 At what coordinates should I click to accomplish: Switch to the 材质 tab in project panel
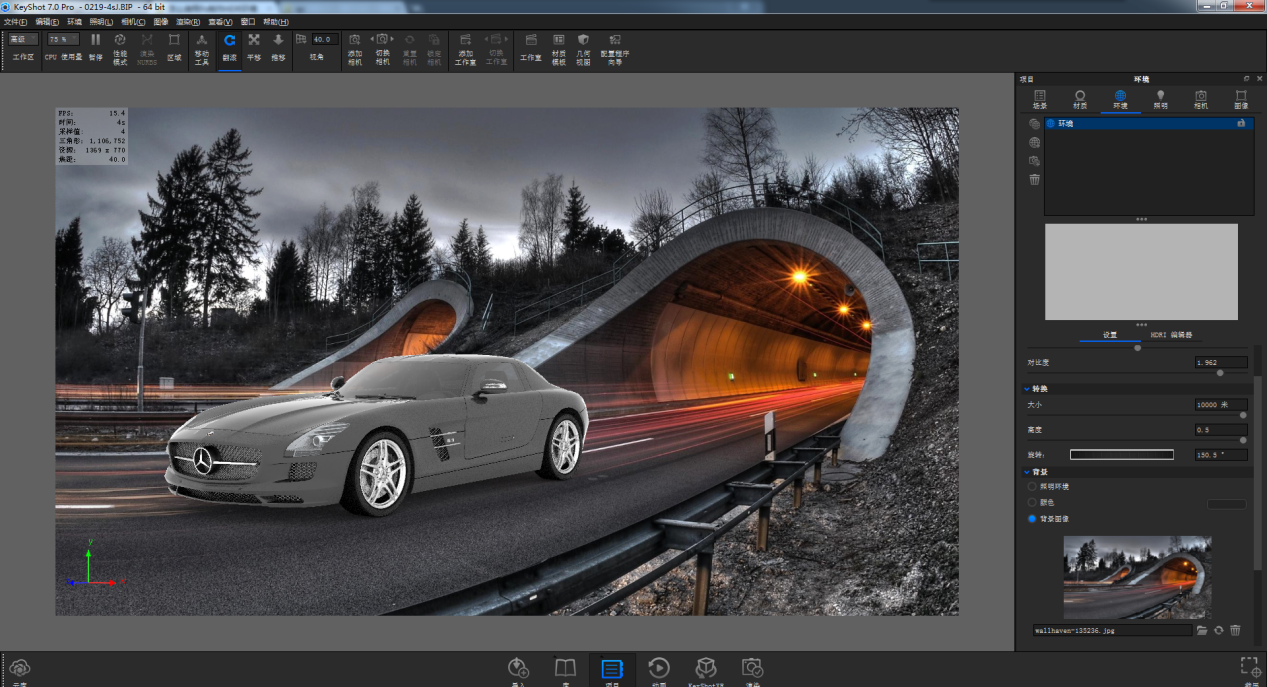[1080, 99]
